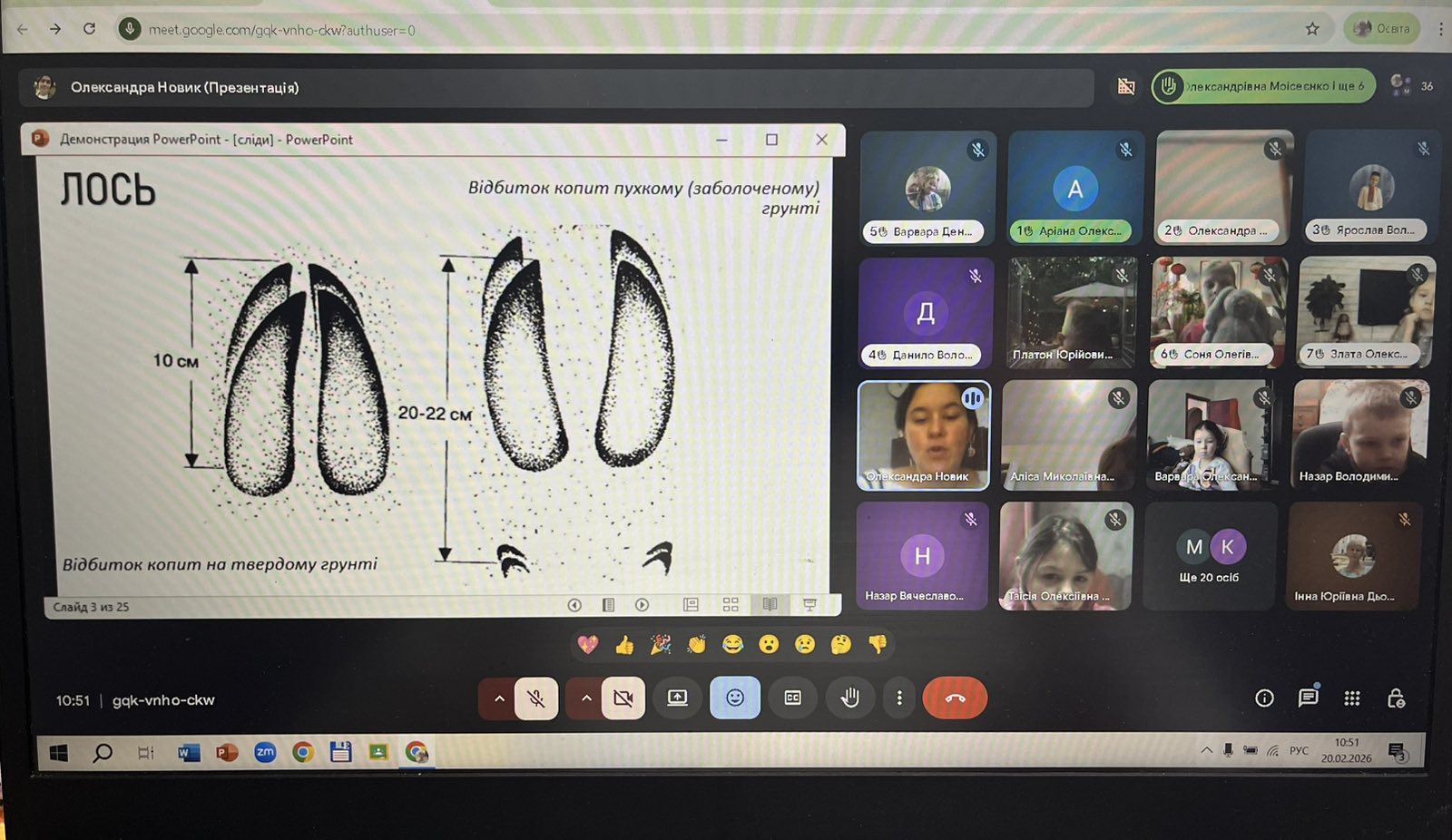Screen dimensions: 1452x840
Task: Open the emoji reactions button
Action: (x=735, y=698)
